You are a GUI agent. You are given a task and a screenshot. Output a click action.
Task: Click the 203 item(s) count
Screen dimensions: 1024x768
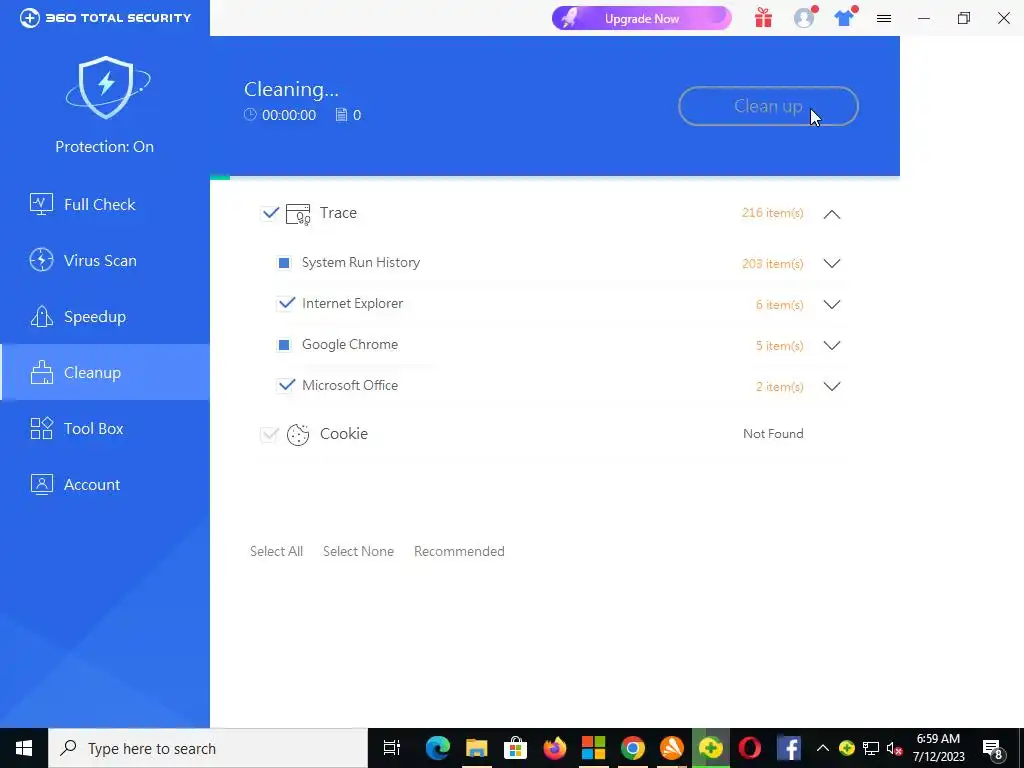coord(773,263)
